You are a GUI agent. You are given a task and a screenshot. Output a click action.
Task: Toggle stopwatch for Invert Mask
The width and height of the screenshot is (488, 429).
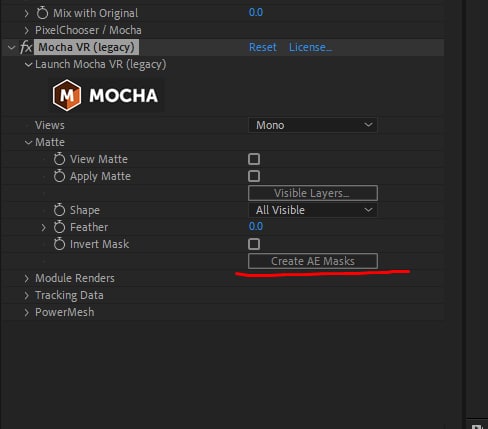pyautogui.click(x=59, y=244)
